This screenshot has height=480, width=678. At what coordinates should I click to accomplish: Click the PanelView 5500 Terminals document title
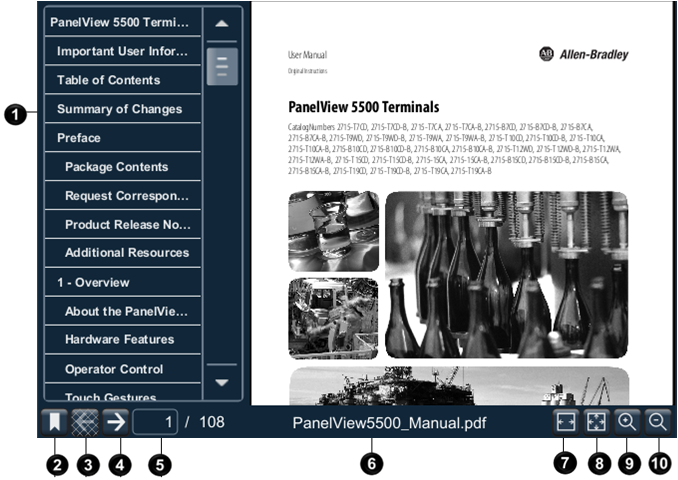tap(364, 107)
